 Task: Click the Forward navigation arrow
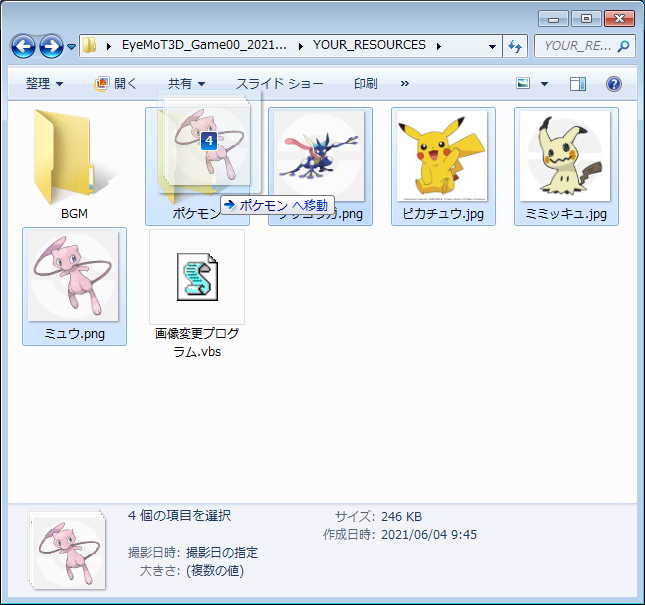coord(51,46)
